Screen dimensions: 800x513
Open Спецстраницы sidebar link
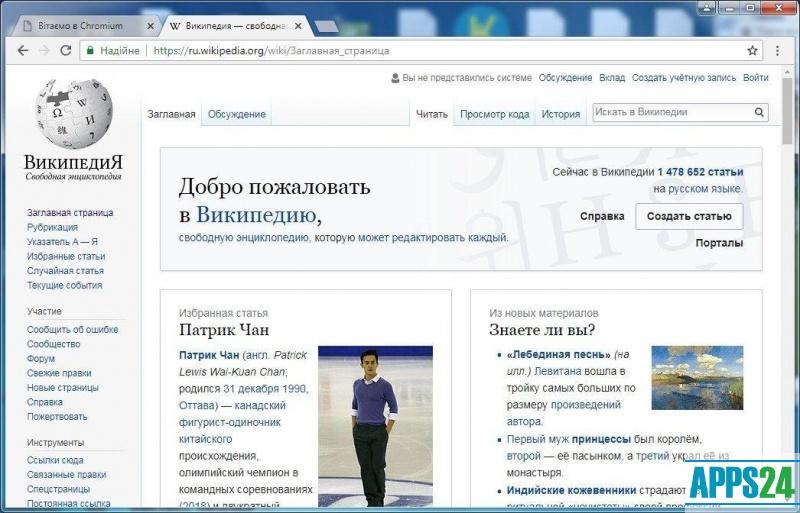[x=59, y=490]
